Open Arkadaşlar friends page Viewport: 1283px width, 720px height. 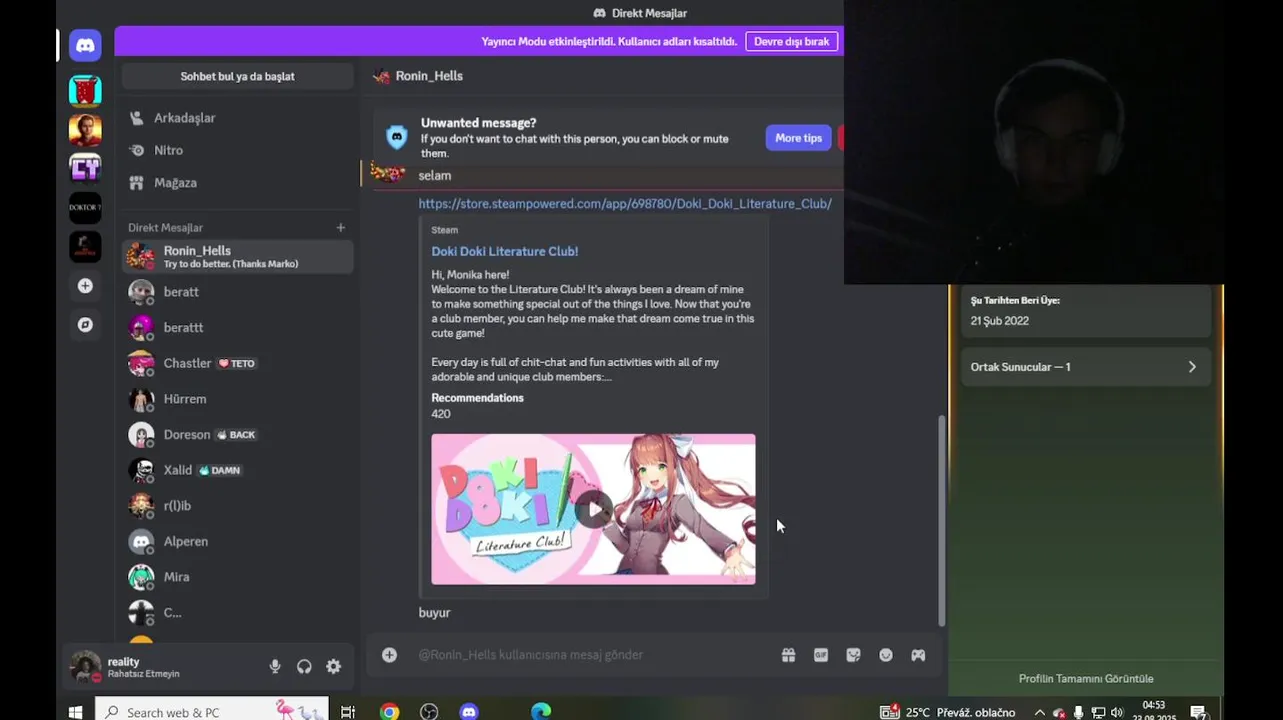237,118
